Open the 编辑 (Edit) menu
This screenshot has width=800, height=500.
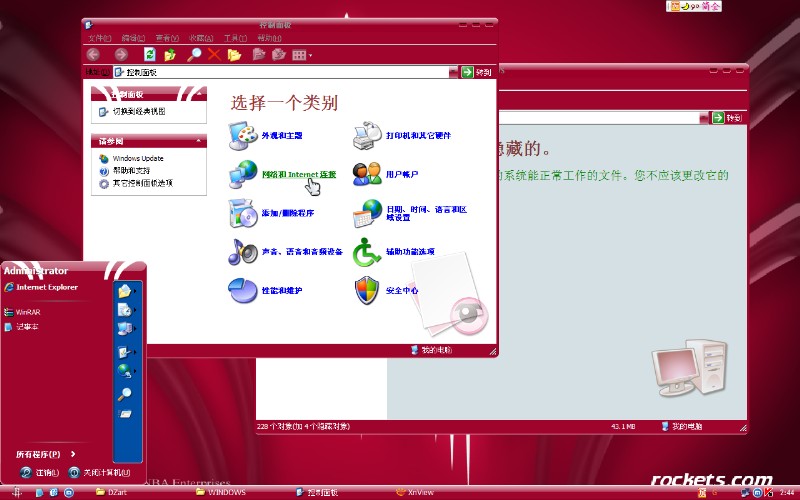pos(133,38)
